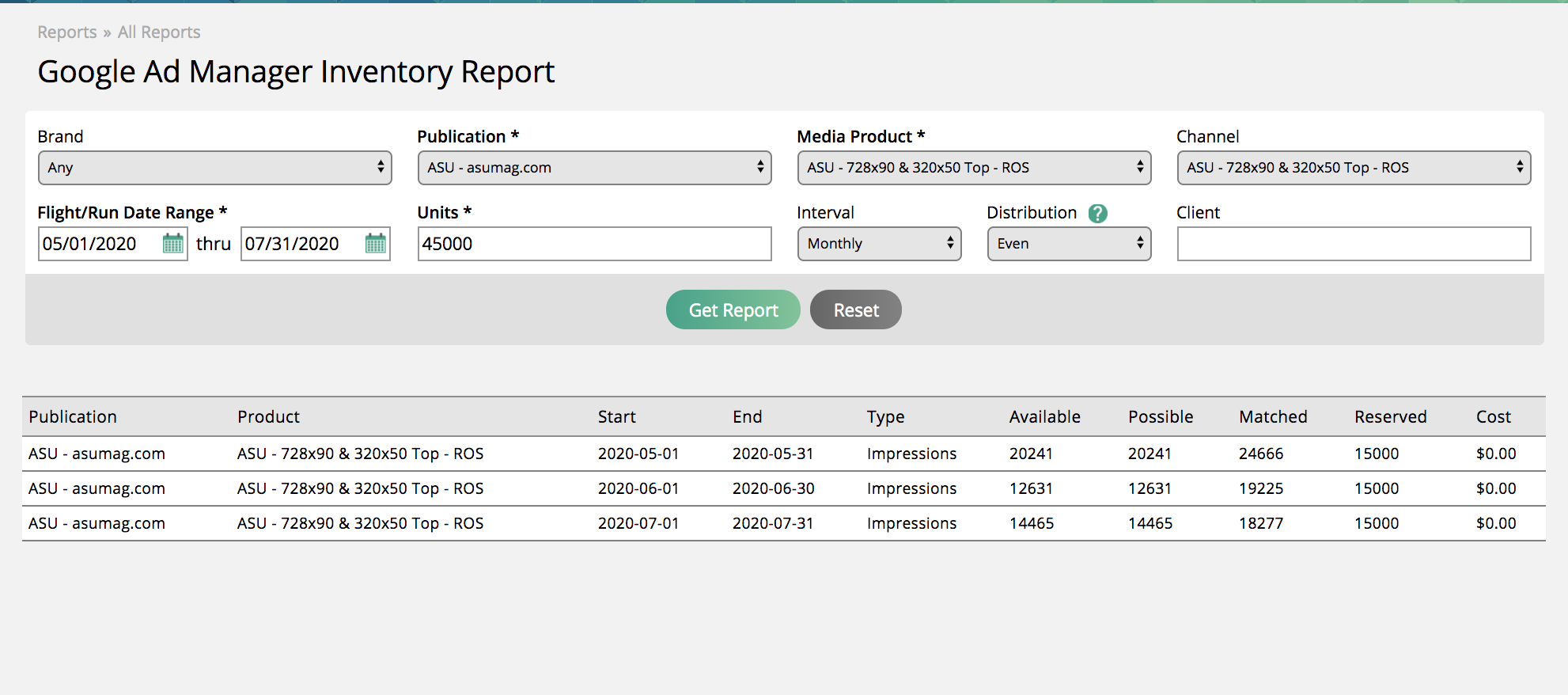Click Impressions type in the June row

(911, 488)
